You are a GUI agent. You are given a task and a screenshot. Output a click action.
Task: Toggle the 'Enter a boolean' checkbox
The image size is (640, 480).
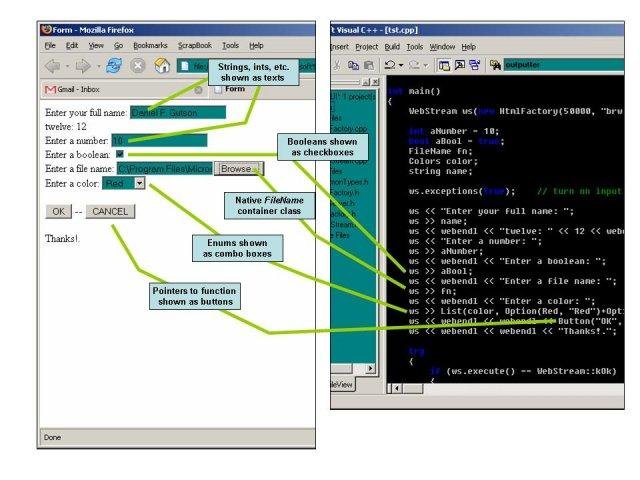120,154
